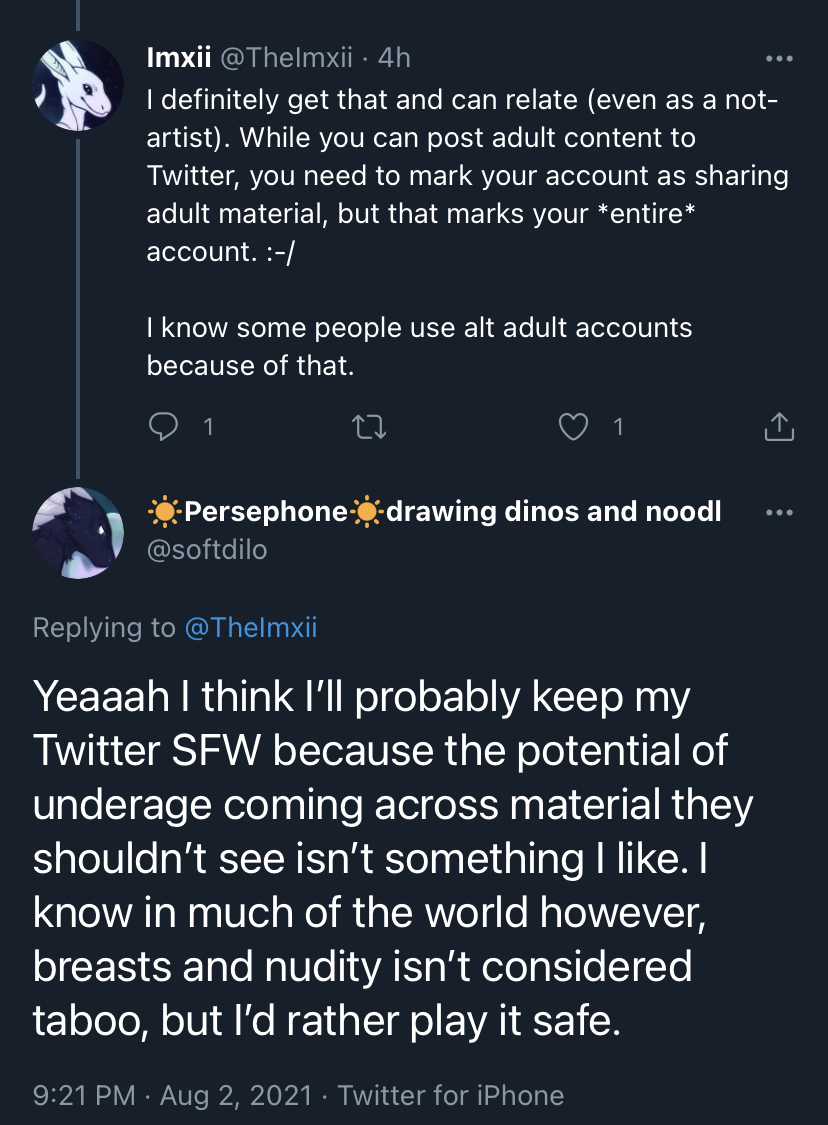Visit the @TheImxii handle beside the name

tap(286, 57)
